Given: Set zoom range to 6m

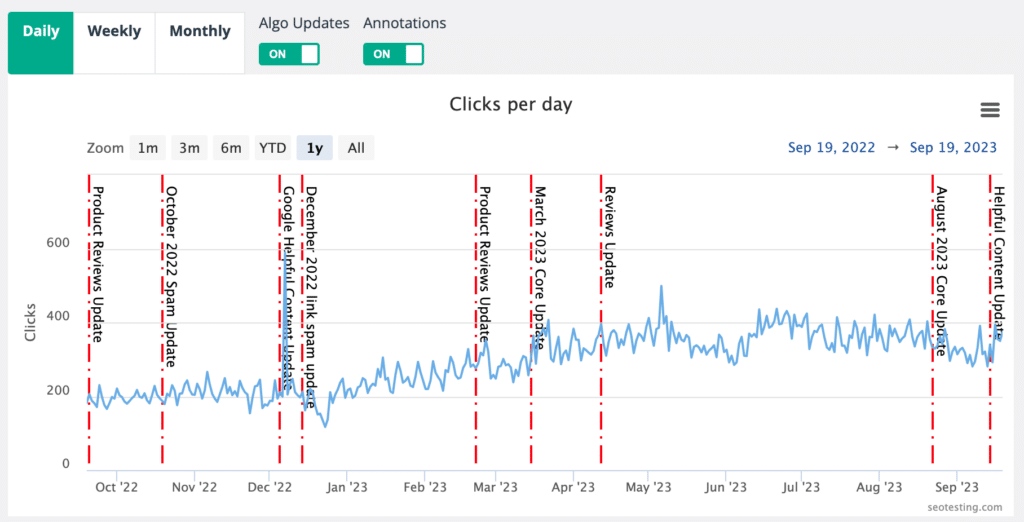Looking at the screenshot, I should point(231,148).
